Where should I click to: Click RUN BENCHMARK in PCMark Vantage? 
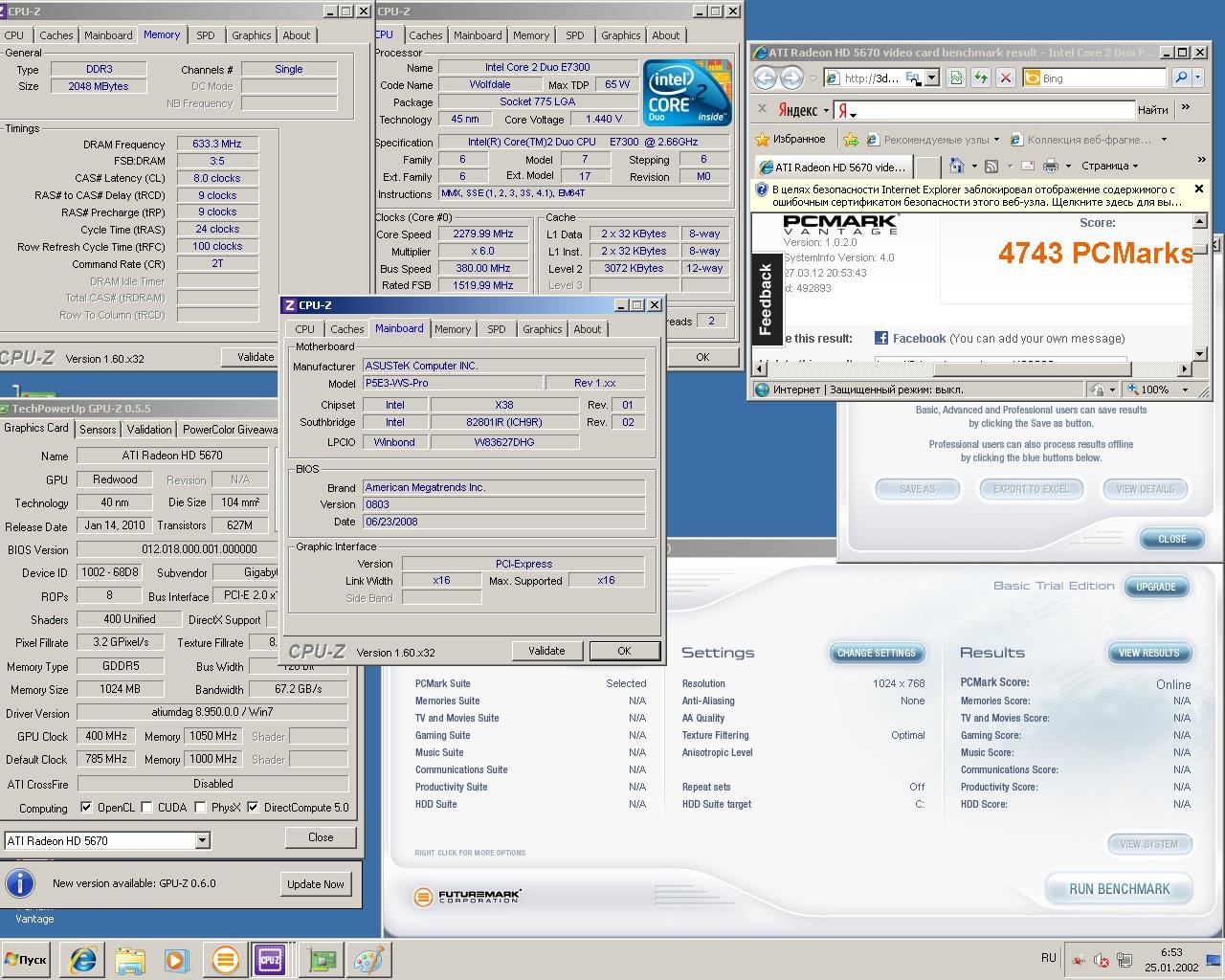1119,889
